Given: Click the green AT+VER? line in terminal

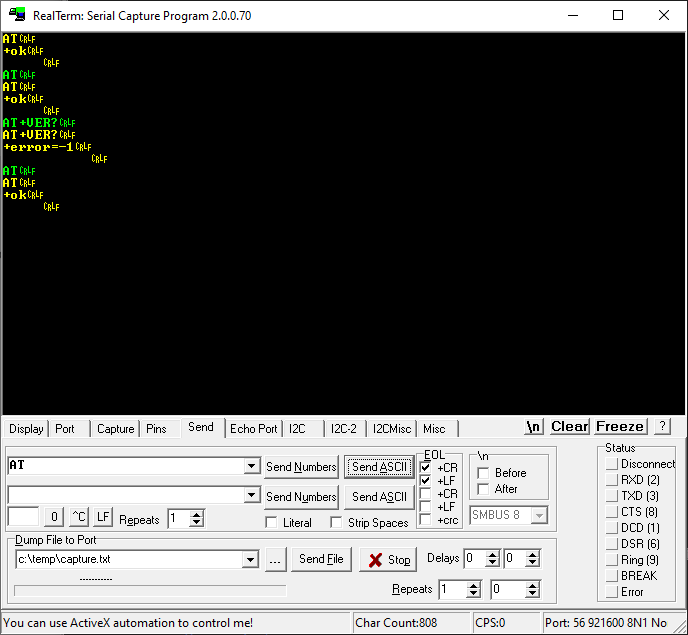Looking at the screenshot, I should tap(39, 122).
